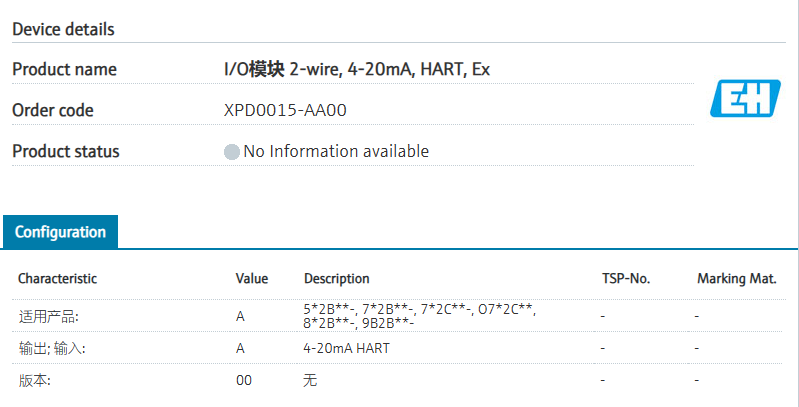The height and width of the screenshot is (407, 799).
Task: Click the Order code label
Action: coord(52,110)
